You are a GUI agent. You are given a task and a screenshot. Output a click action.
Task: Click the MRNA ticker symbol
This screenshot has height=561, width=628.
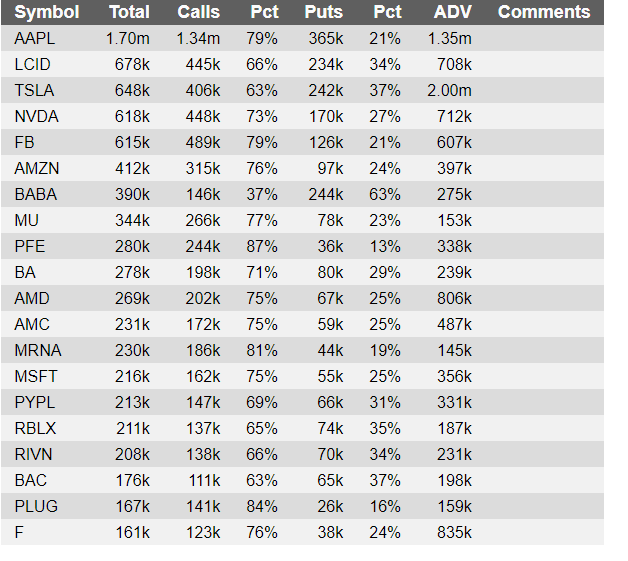tap(37, 350)
